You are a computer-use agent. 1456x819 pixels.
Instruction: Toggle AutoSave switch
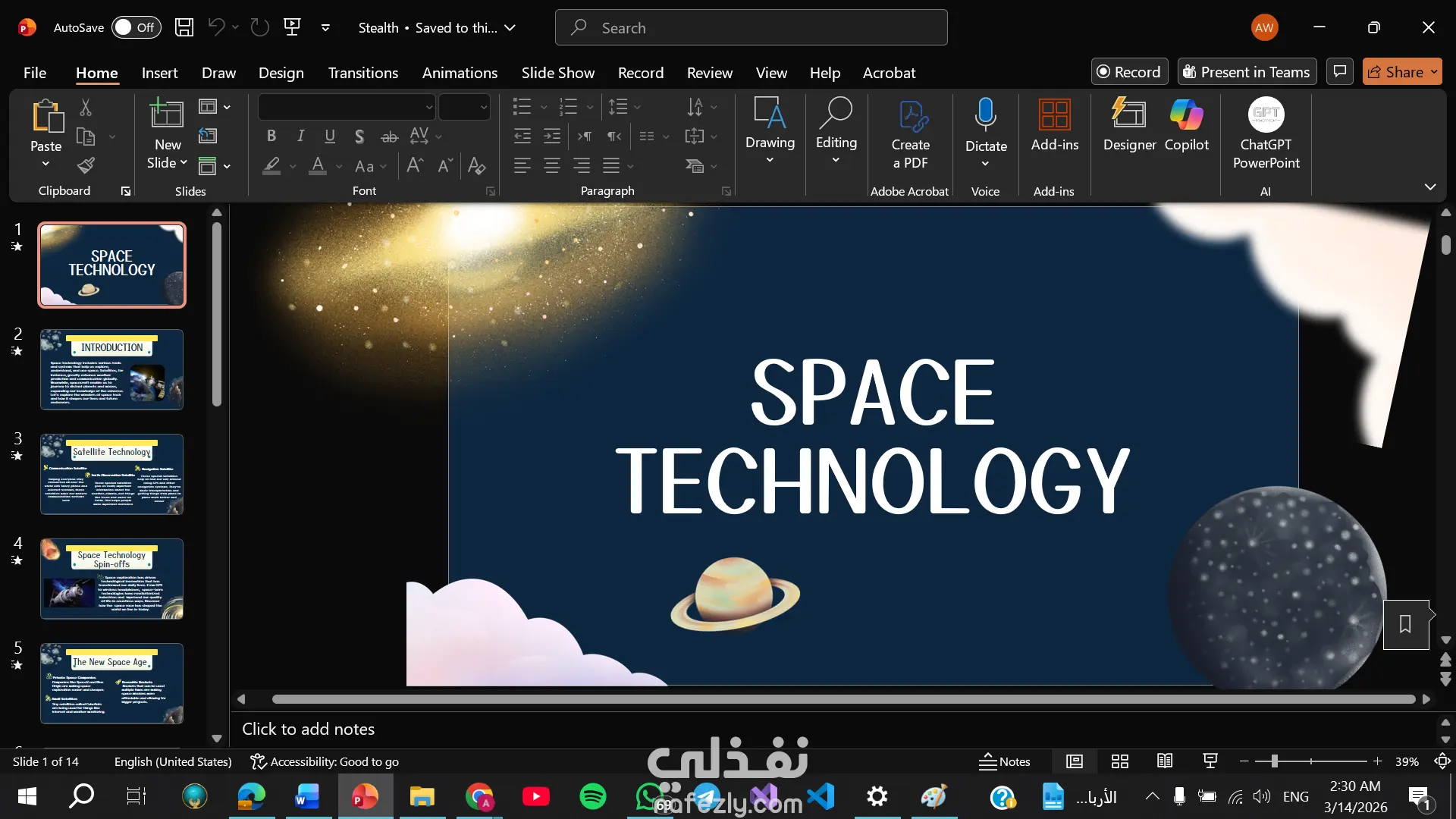(136, 27)
